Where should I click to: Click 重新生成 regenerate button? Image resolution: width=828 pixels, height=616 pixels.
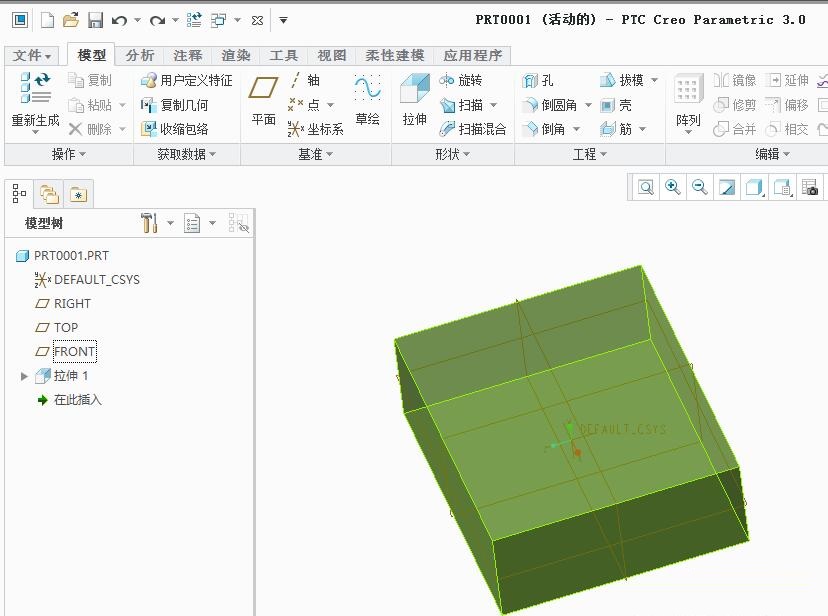click(x=35, y=102)
